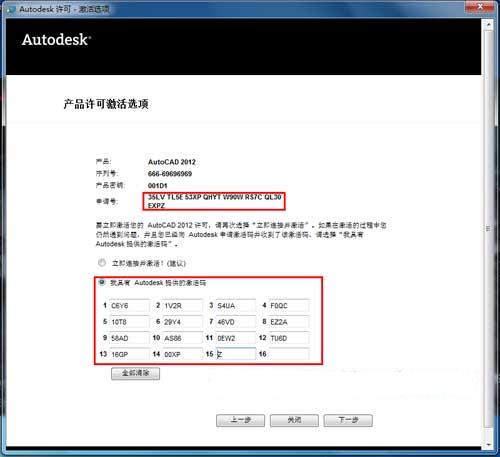Click the scrollbar up arrow

[489, 25]
